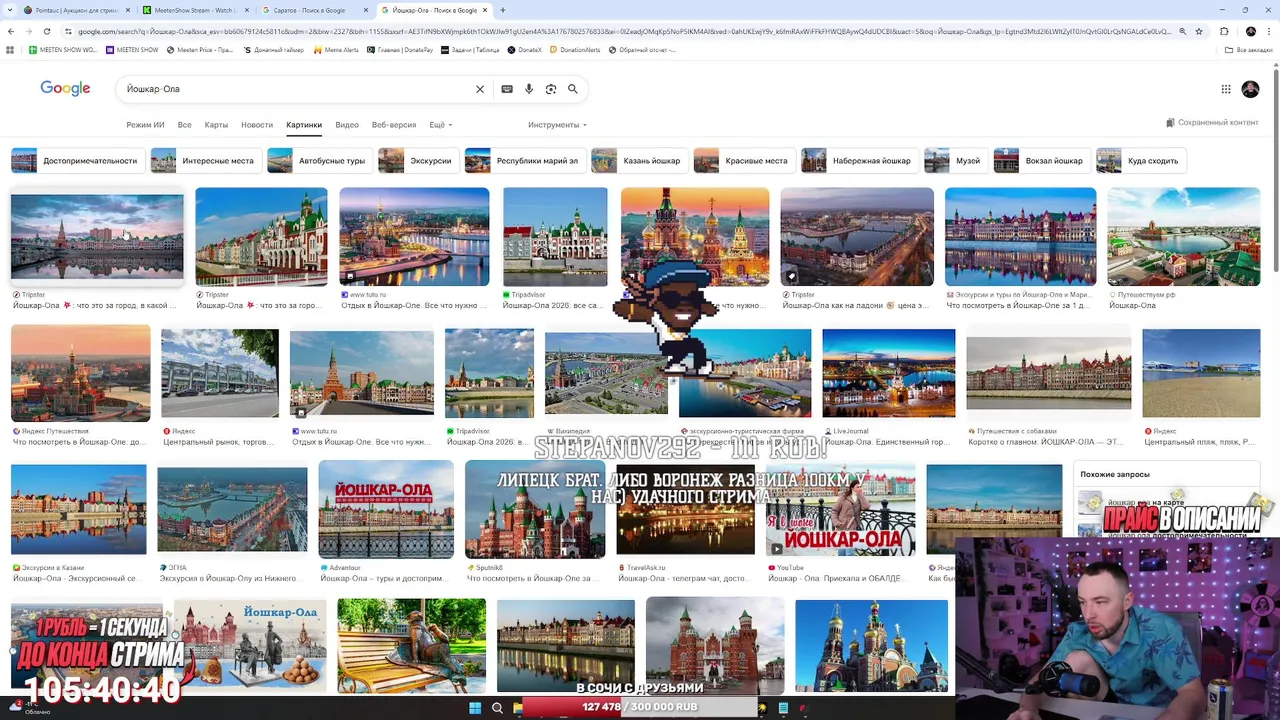Open the browser extensions puzzle icon
Image resolution: width=1280 pixels, height=720 pixels.
1224,31
